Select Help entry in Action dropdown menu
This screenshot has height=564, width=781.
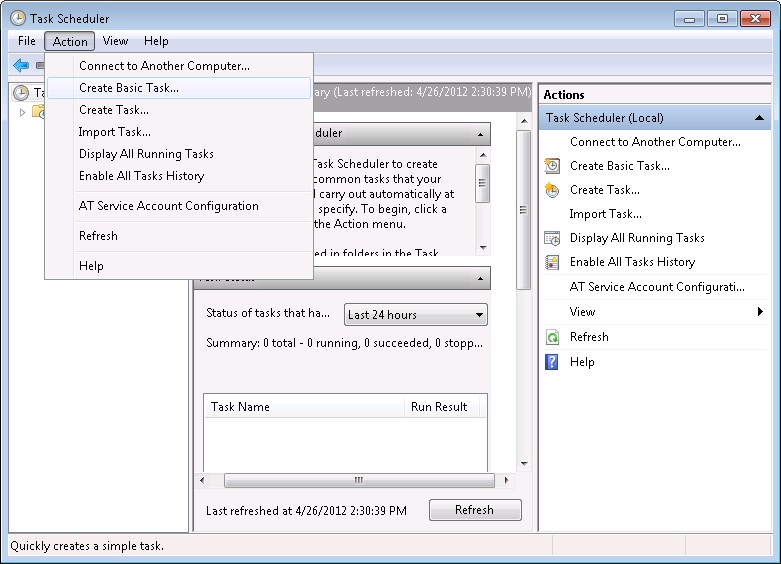179,266
